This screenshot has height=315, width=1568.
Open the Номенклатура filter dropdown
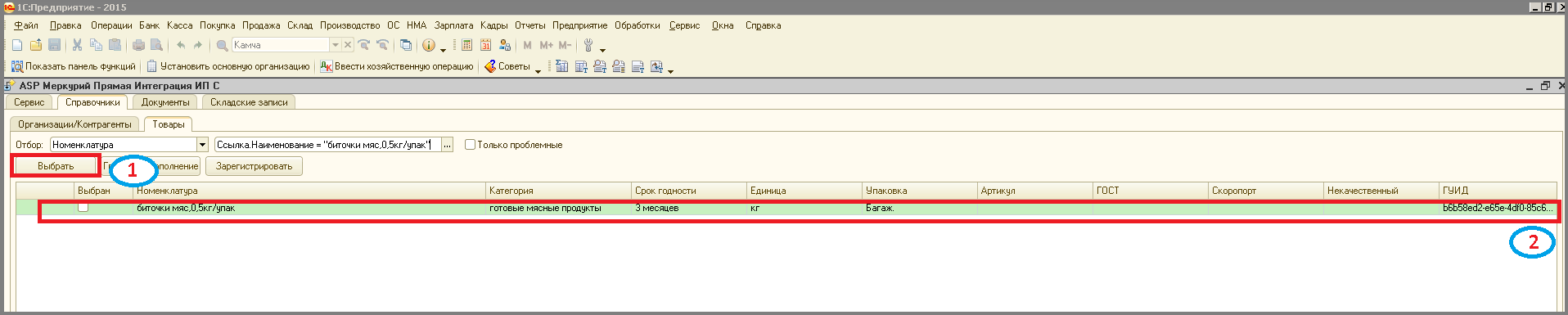tap(202, 145)
